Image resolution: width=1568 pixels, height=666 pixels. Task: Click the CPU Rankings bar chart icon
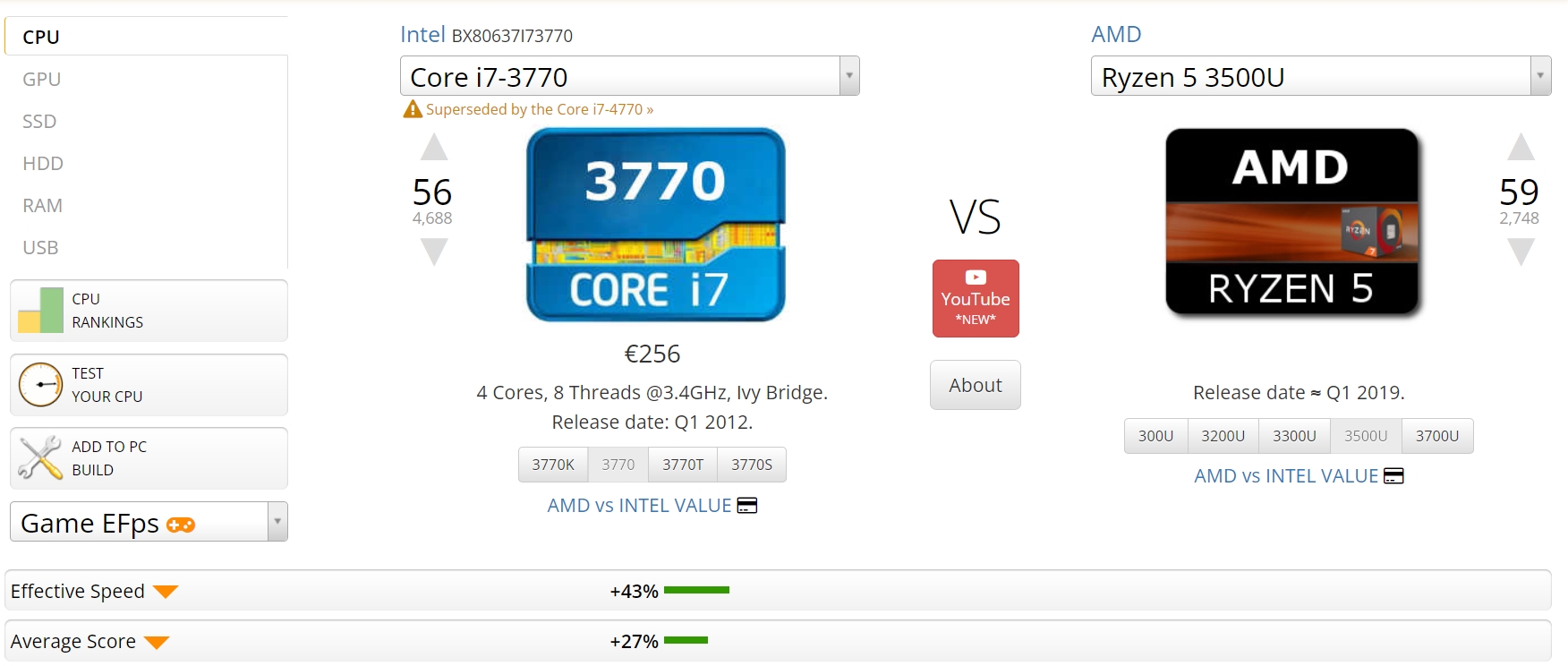click(41, 311)
